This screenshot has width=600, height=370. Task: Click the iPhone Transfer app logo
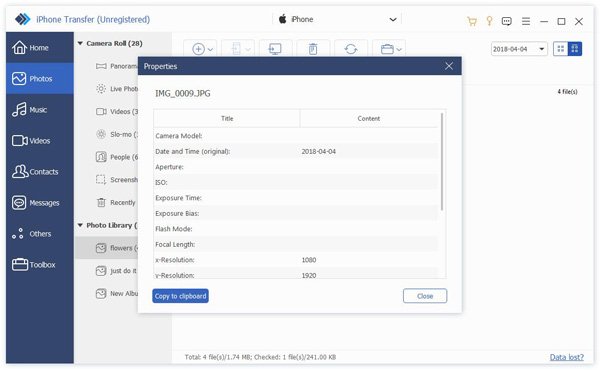tap(22, 19)
